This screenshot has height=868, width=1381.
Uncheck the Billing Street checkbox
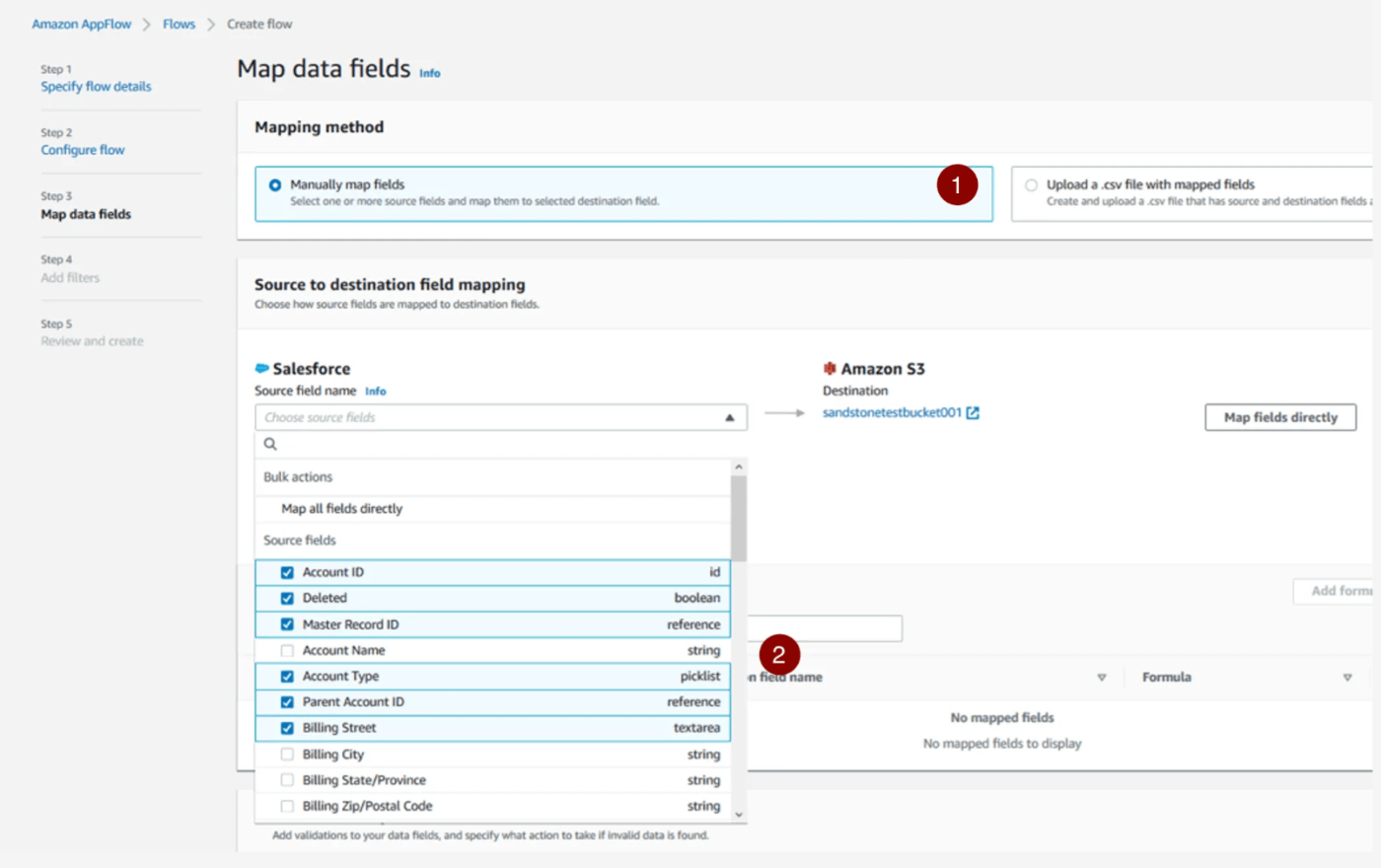287,728
